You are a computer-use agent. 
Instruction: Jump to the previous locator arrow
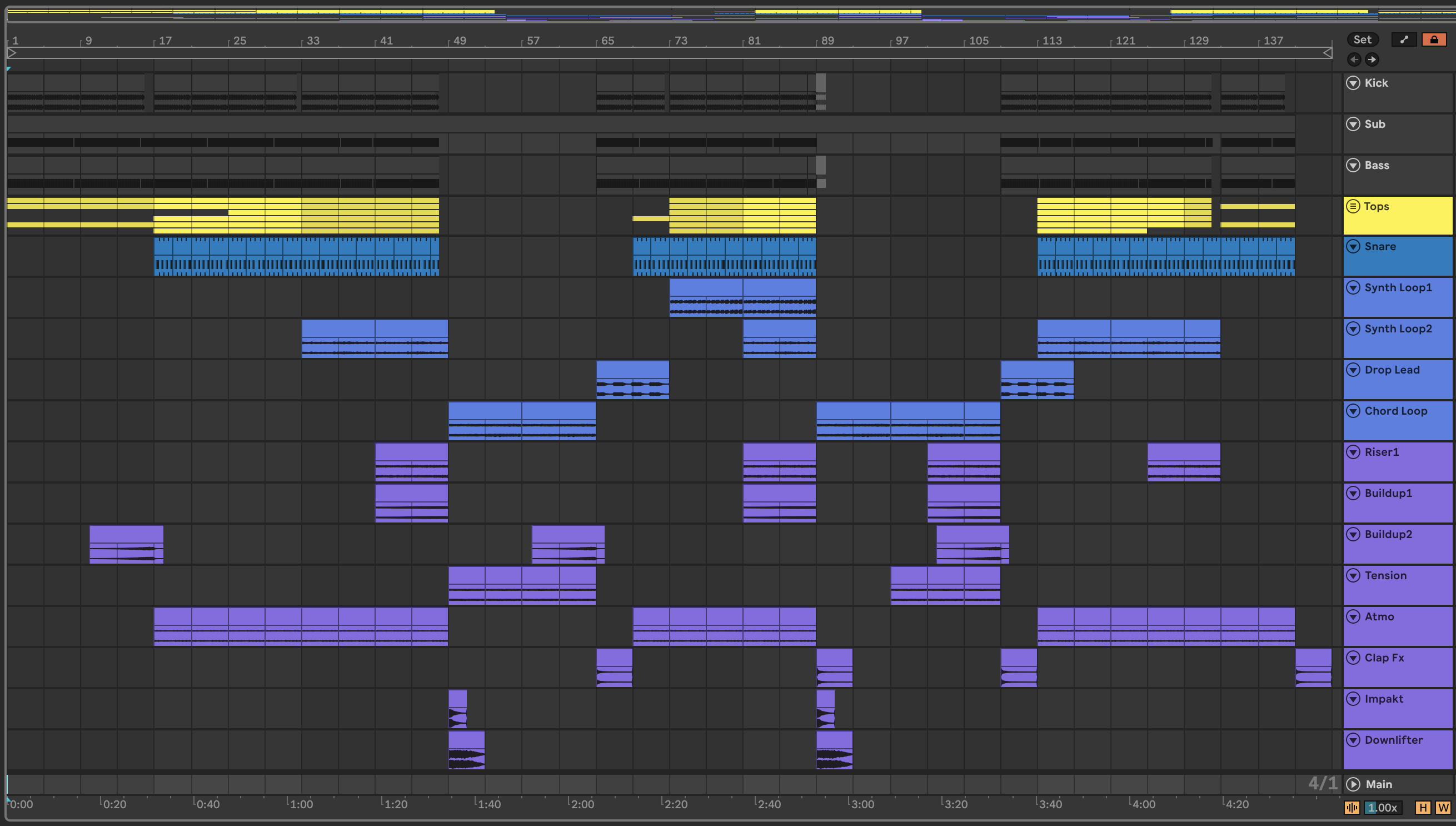tap(1354, 59)
